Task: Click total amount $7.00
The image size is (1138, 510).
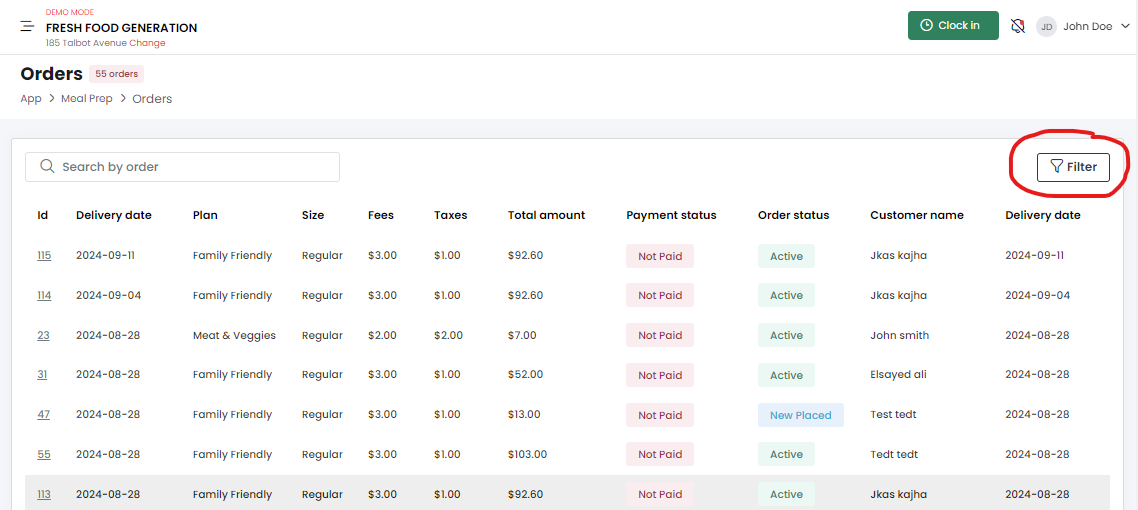Action: point(523,335)
